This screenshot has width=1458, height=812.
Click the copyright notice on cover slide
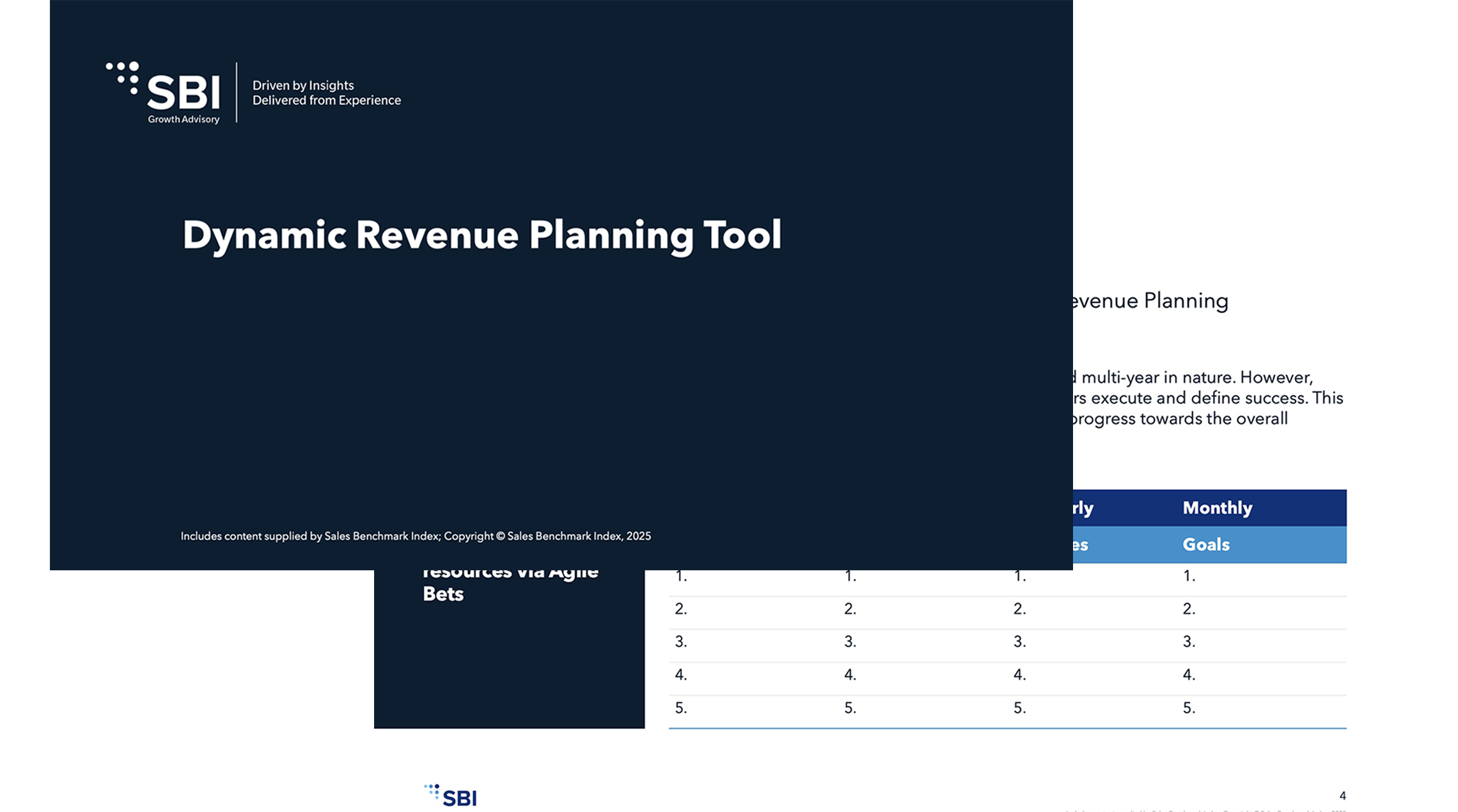415,536
